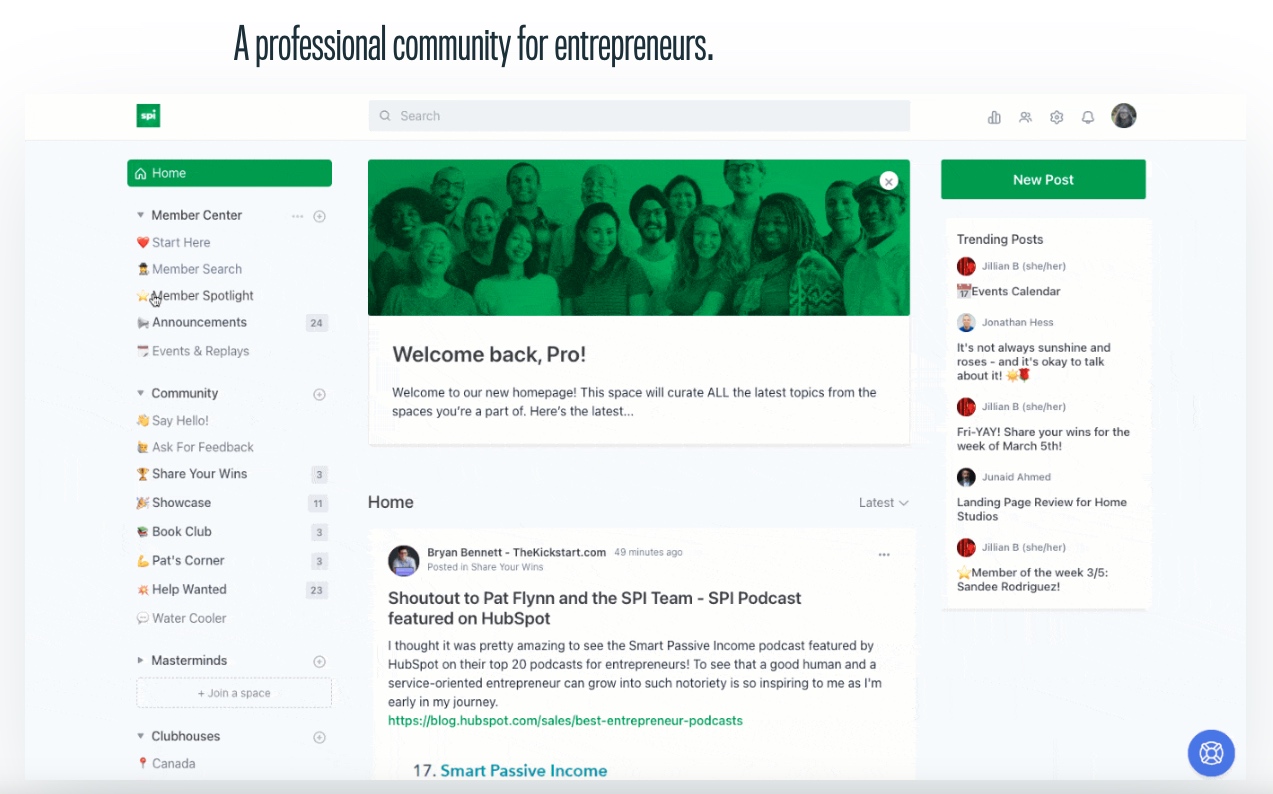Open the members icon in the top bar

1025,116
